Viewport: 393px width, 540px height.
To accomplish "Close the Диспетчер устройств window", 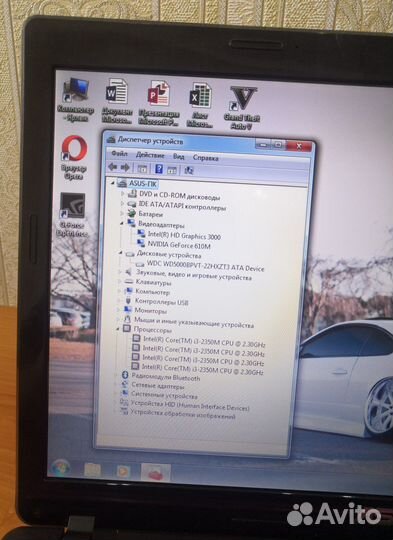I will pos(299,146).
